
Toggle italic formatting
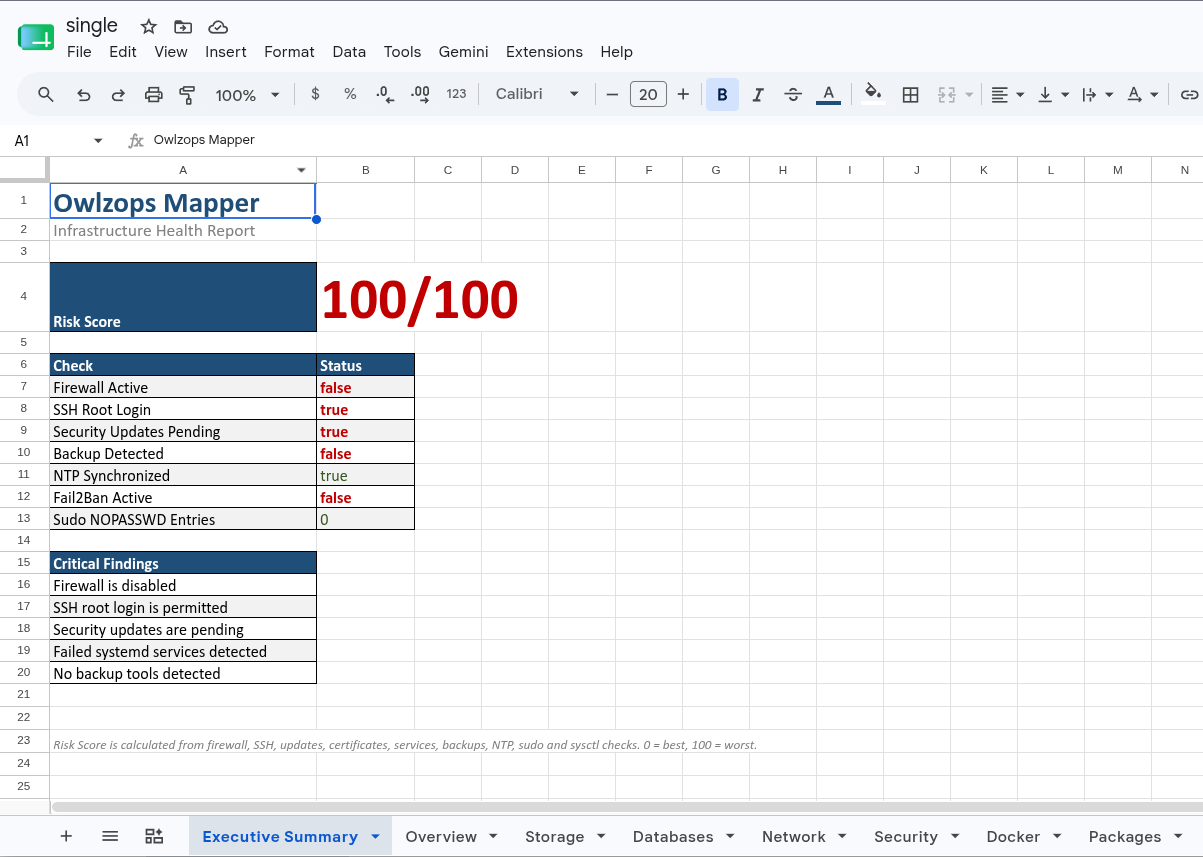[x=758, y=94]
